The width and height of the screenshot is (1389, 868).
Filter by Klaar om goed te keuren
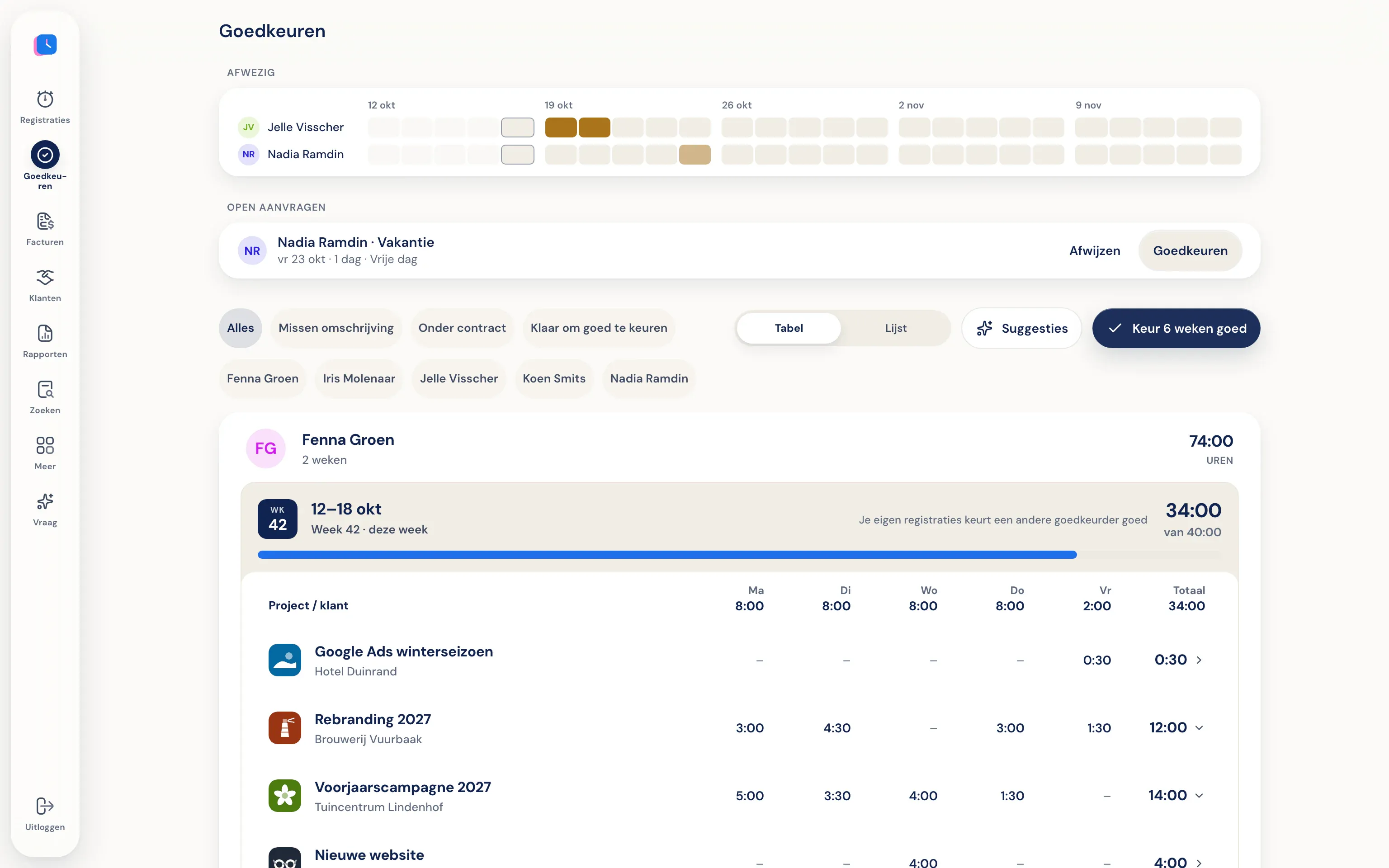(x=599, y=328)
